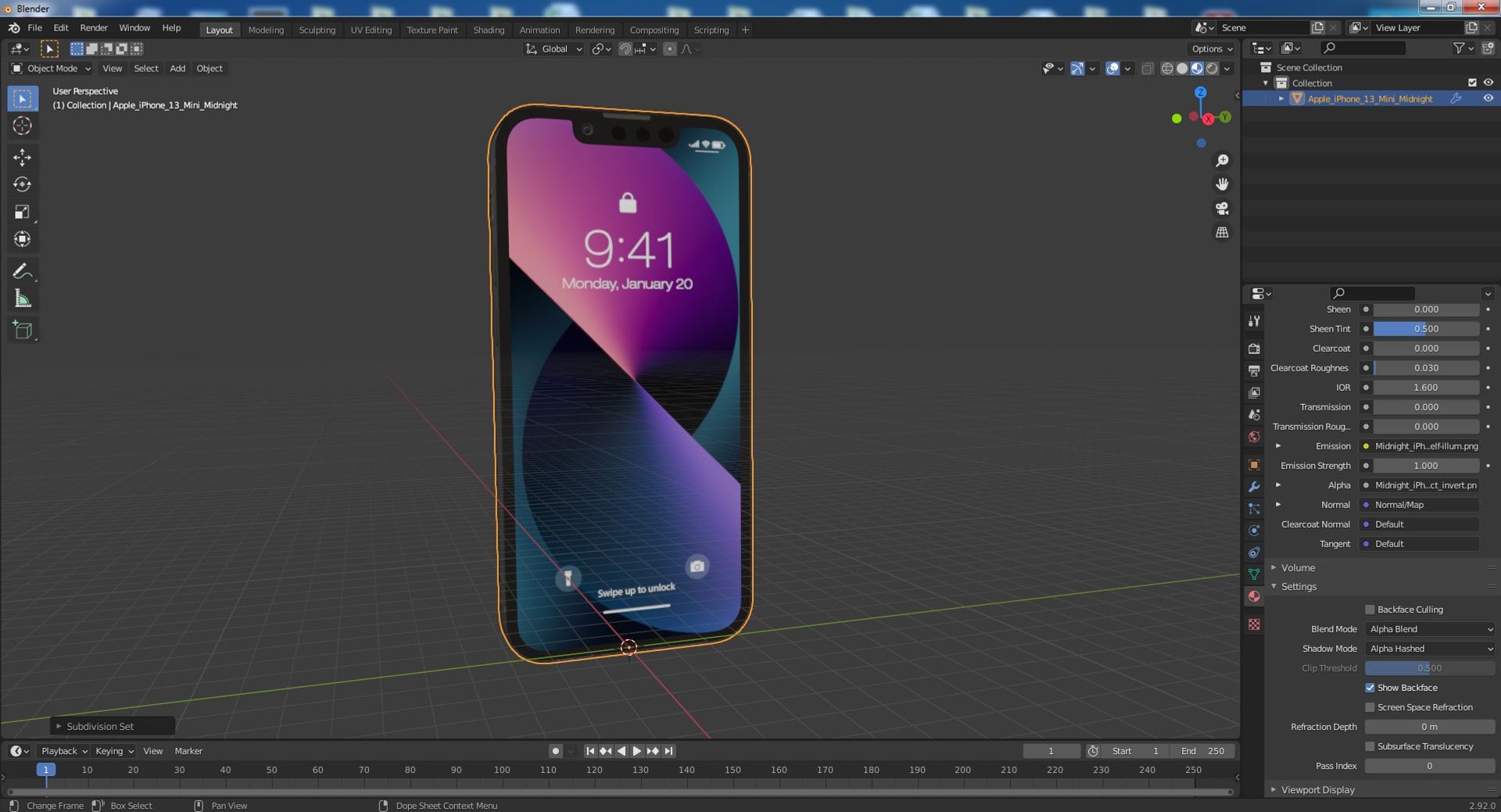
Task: Switch to wireframe viewport shading
Action: (1167, 69)
